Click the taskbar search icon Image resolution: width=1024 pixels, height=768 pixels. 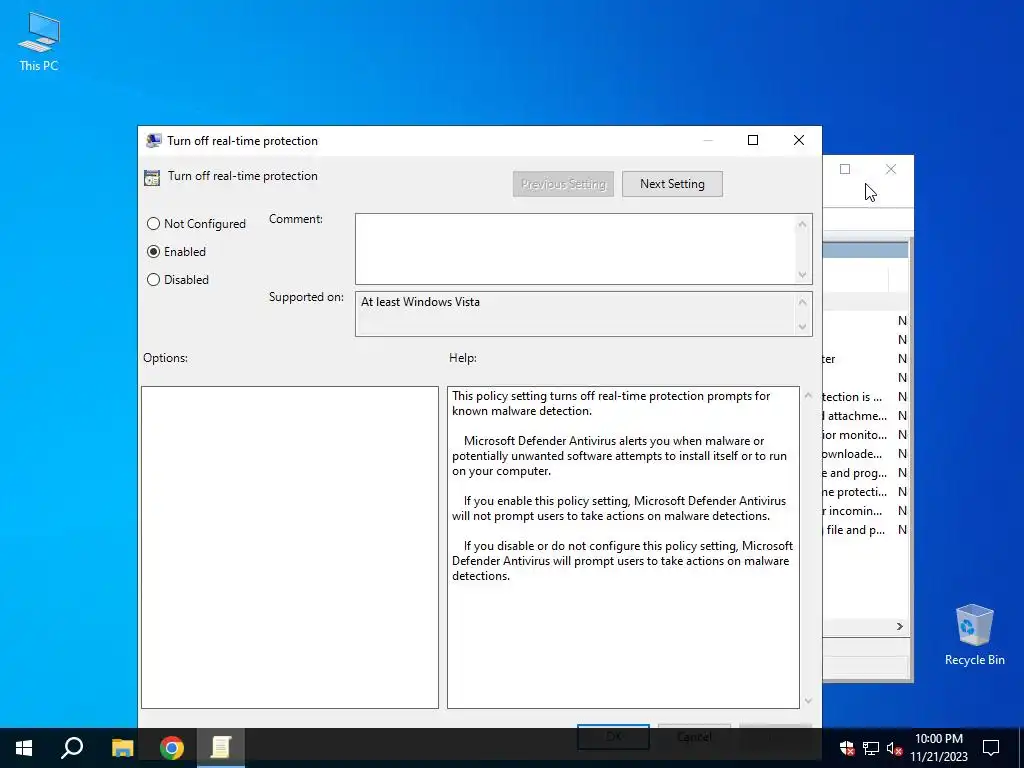pyautogui.click(x=72, y=748)
